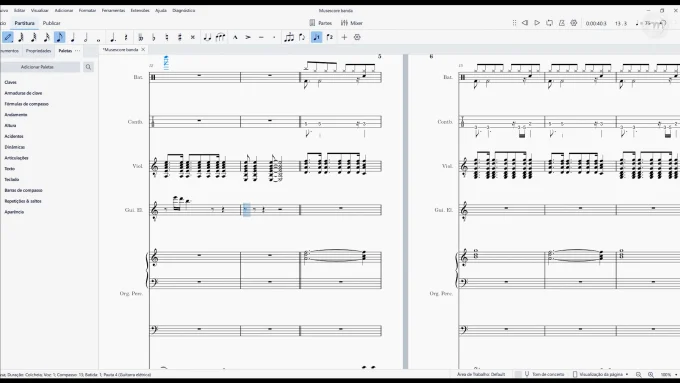Click the playback time display
680x383 pixels.
pos(596,23)
